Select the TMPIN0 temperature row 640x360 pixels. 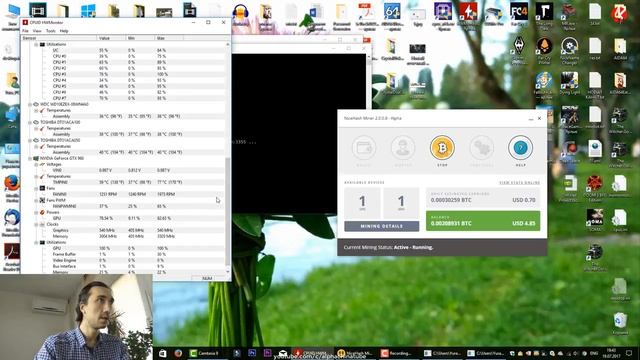(124, 182)
